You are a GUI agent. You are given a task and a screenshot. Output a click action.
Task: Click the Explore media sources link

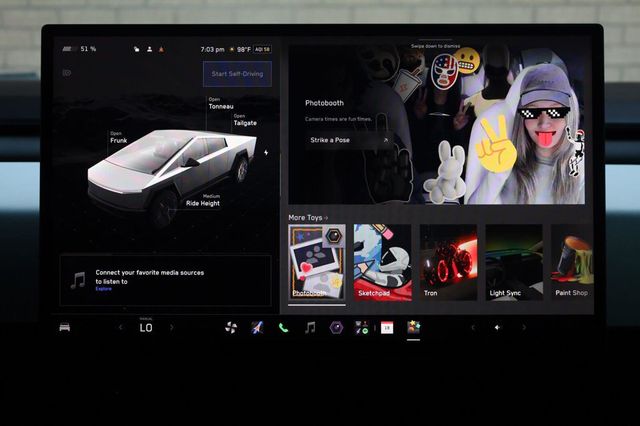[103, 289]
